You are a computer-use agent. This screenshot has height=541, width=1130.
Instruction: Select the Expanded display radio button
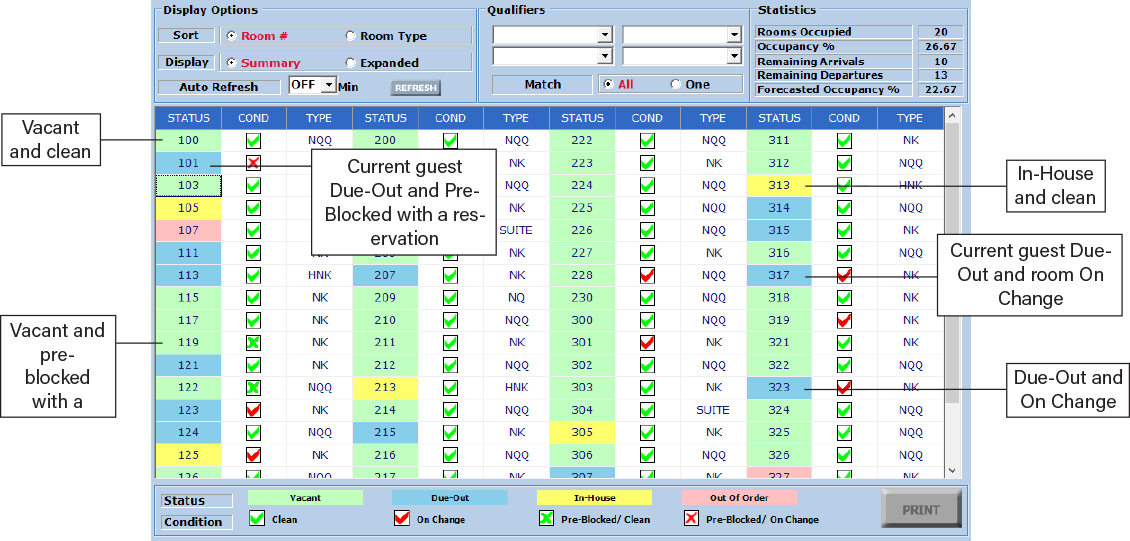[x=350, y=62]
